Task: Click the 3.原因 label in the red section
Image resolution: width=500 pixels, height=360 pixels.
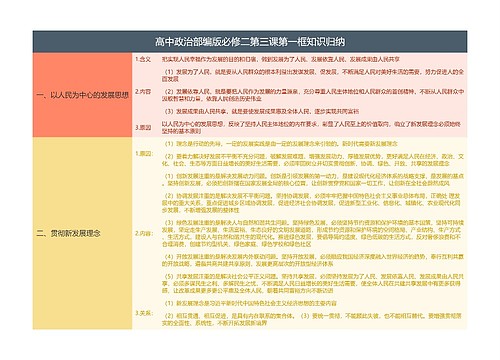Action: pyautogui.click(x=143, y=128)
